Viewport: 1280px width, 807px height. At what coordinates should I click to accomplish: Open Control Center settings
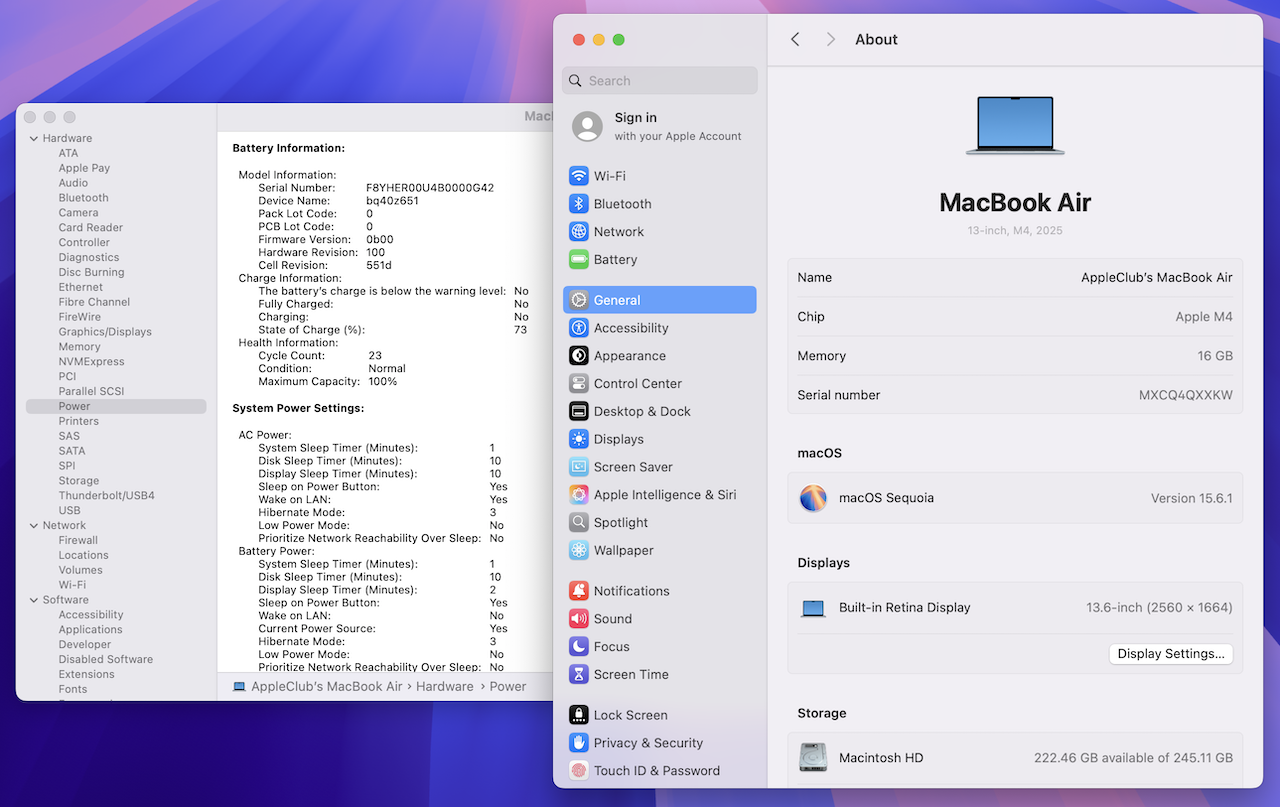660,384
